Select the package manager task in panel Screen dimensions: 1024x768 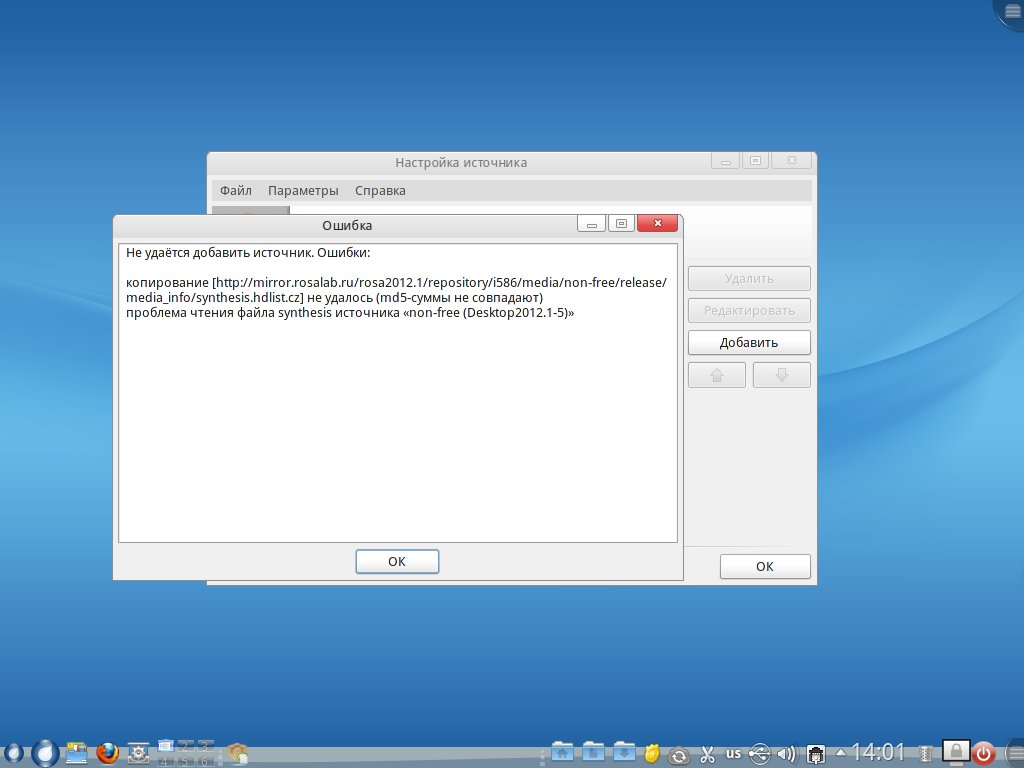click(238, 753)
